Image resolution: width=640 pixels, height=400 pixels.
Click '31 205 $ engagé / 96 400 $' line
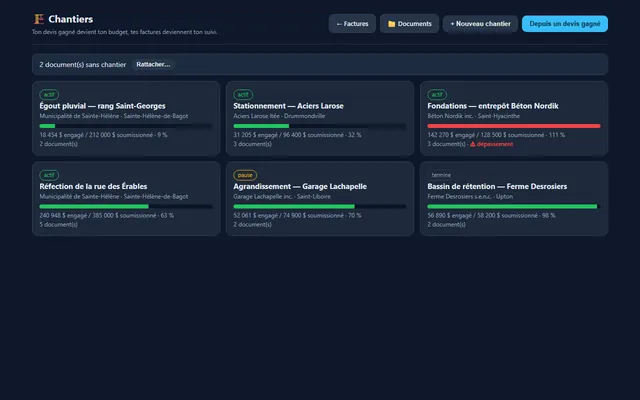(297, 135)
